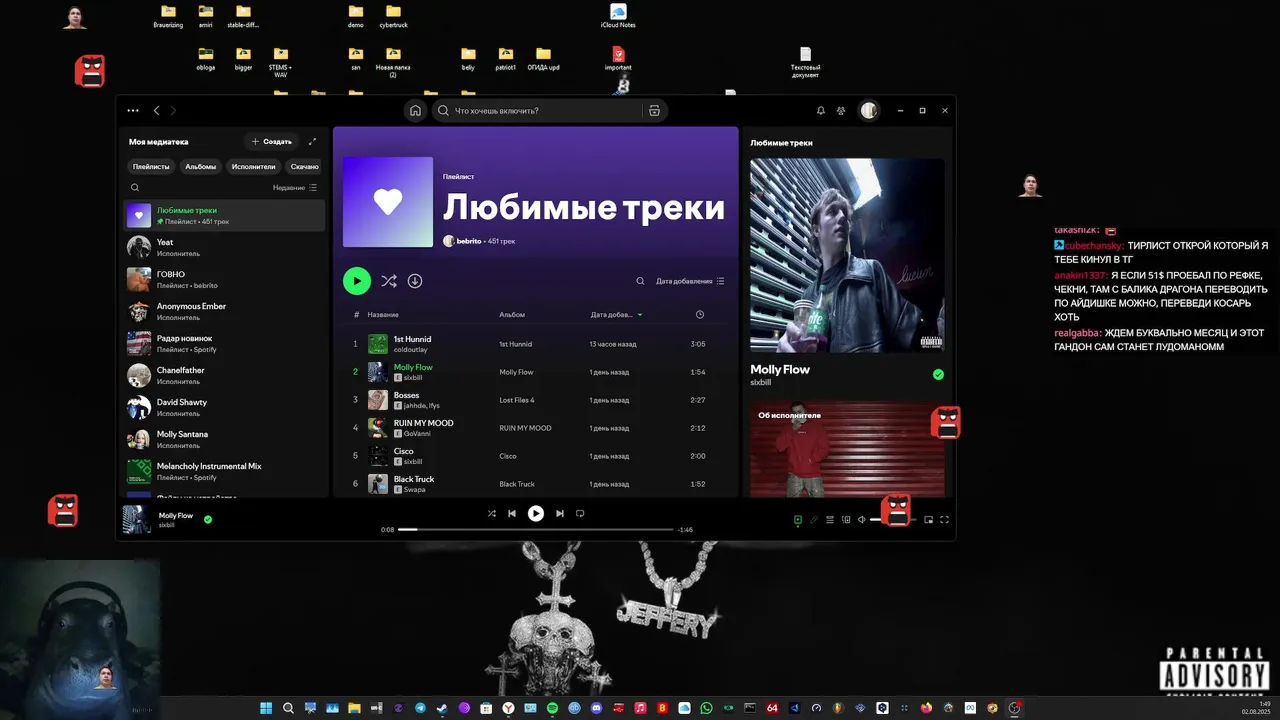Screen dimensions: 1280x720
Task: Open the user profile avatar menu
Action: [x=869, y=111]
